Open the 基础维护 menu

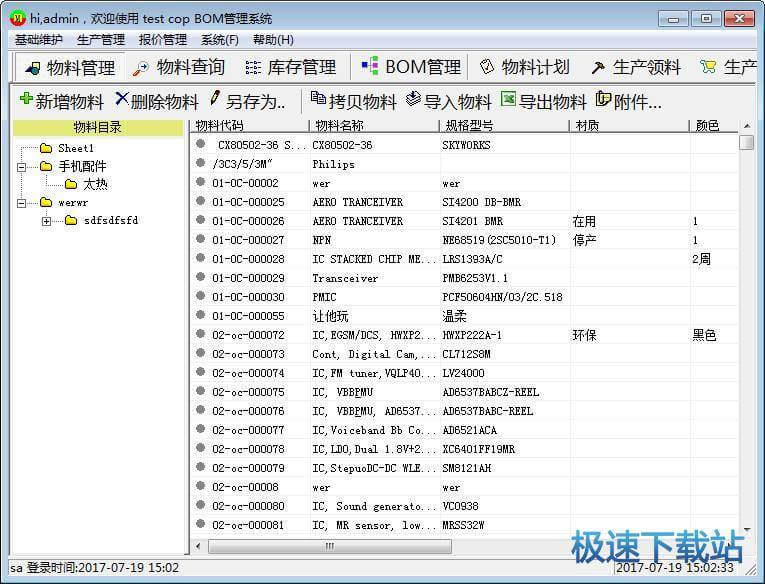click(38, 40)
